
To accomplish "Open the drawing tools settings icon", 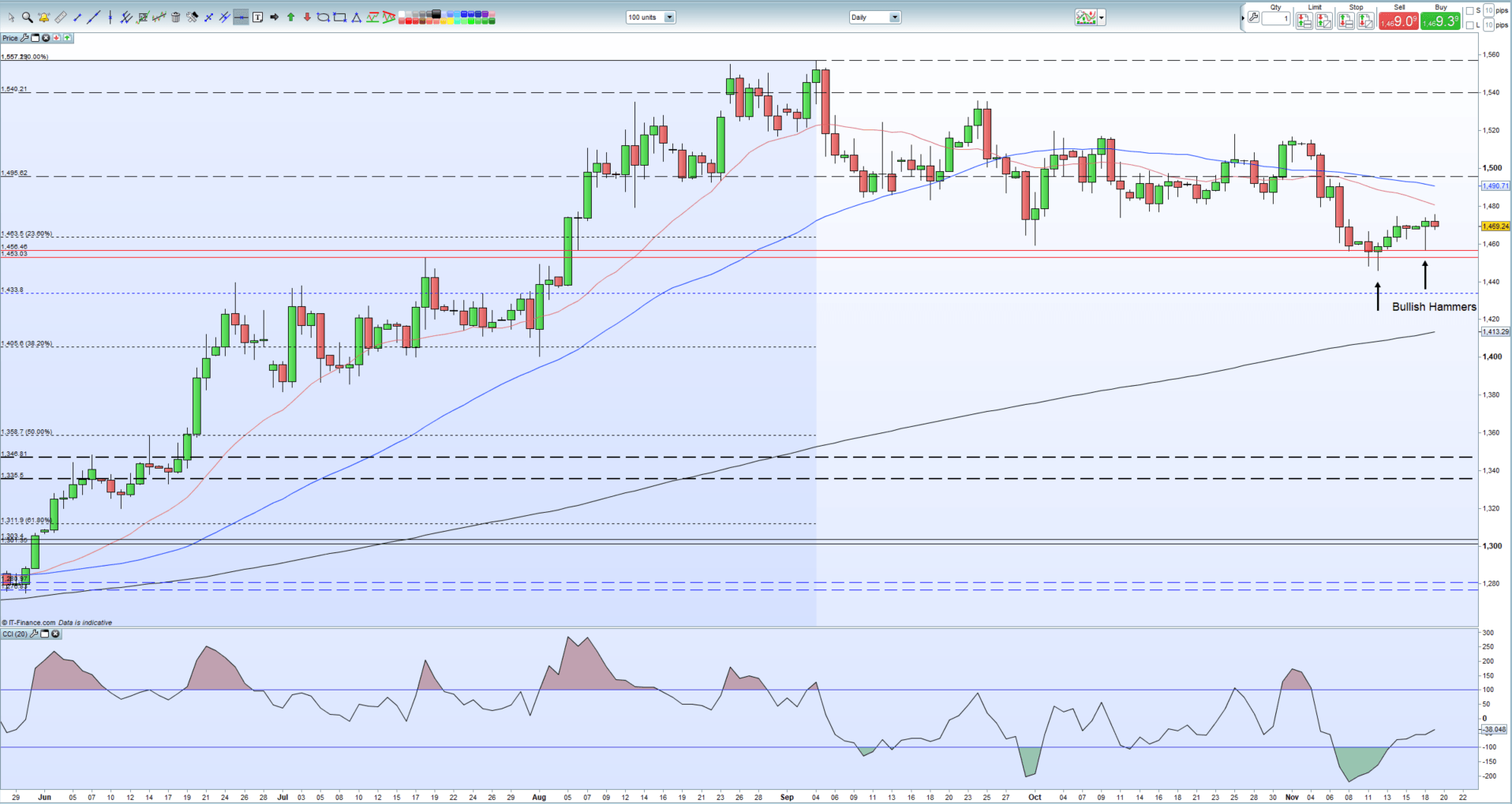I will 192,17.
